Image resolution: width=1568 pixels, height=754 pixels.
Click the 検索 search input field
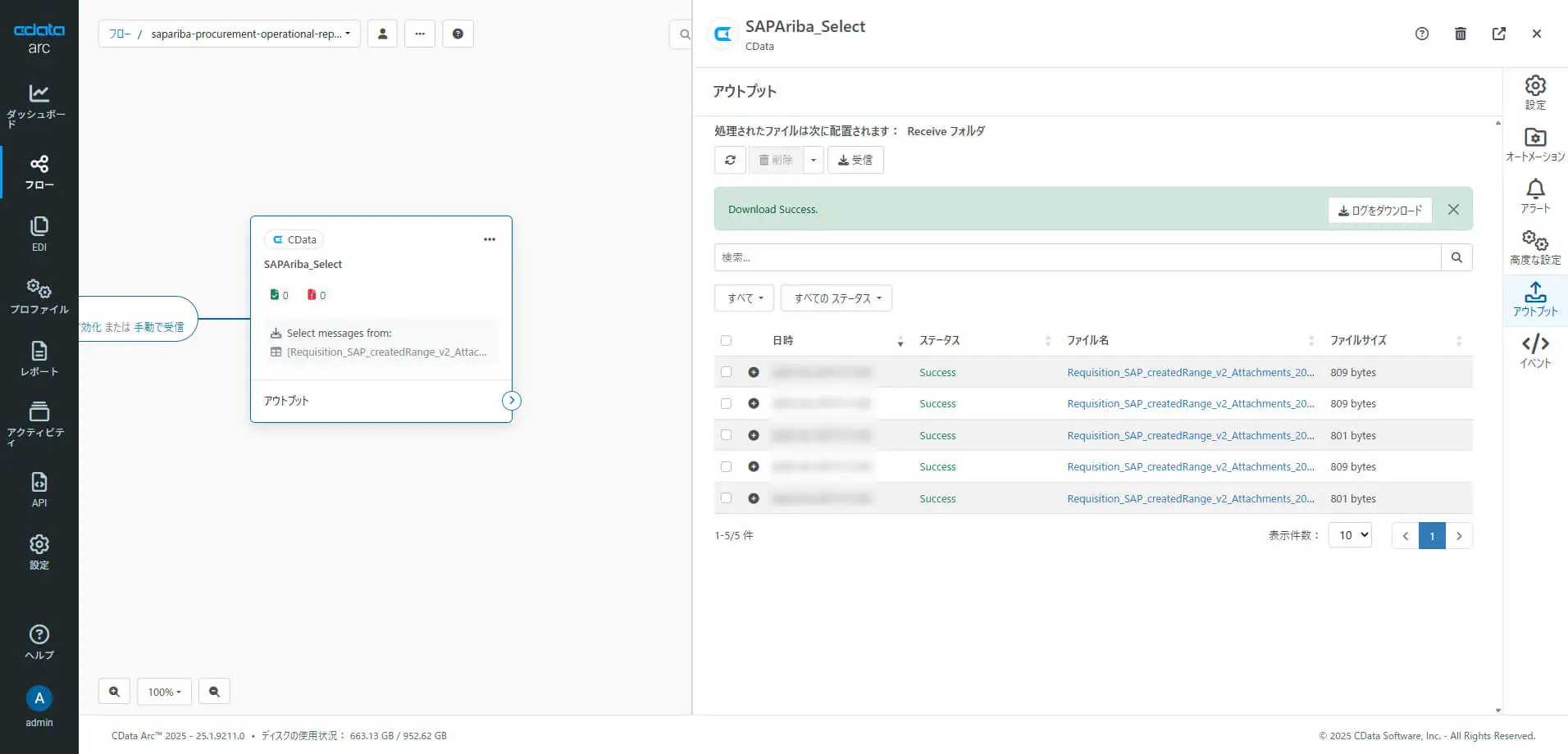point(1078,257)
